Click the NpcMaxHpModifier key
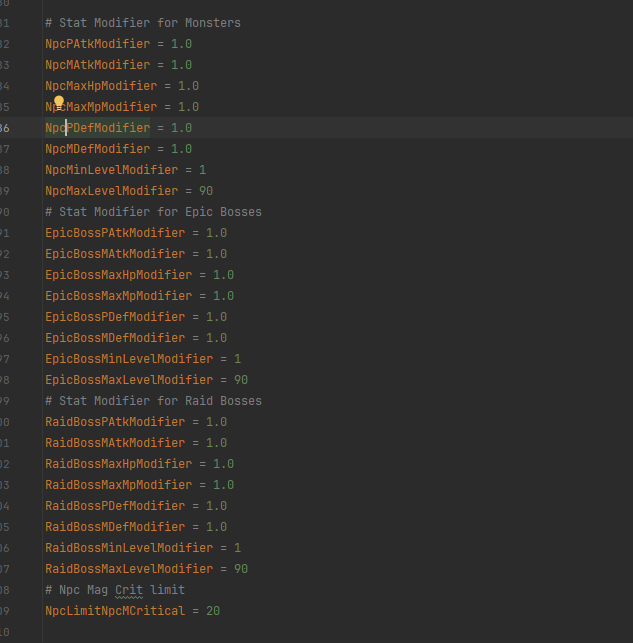 click(101, 86)
